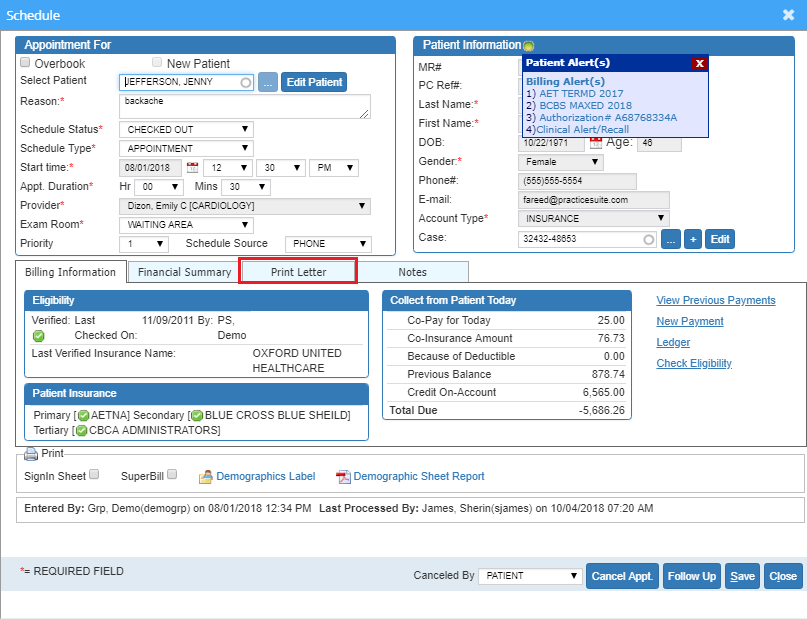Open the Canceled By dropdown

[x=529, y=576]
